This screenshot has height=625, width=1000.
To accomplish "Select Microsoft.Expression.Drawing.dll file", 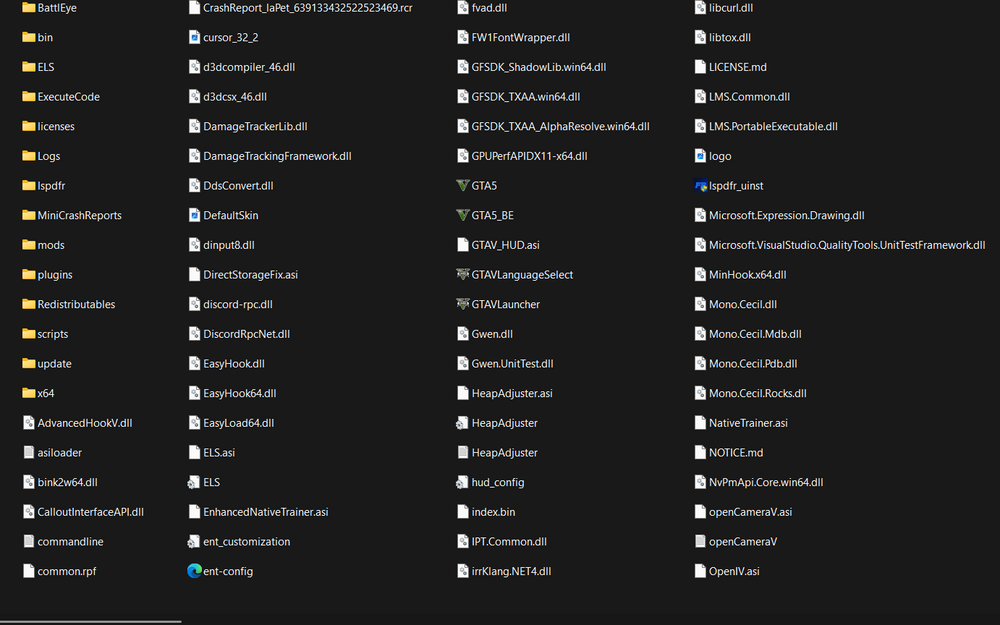I will point(780,216).
